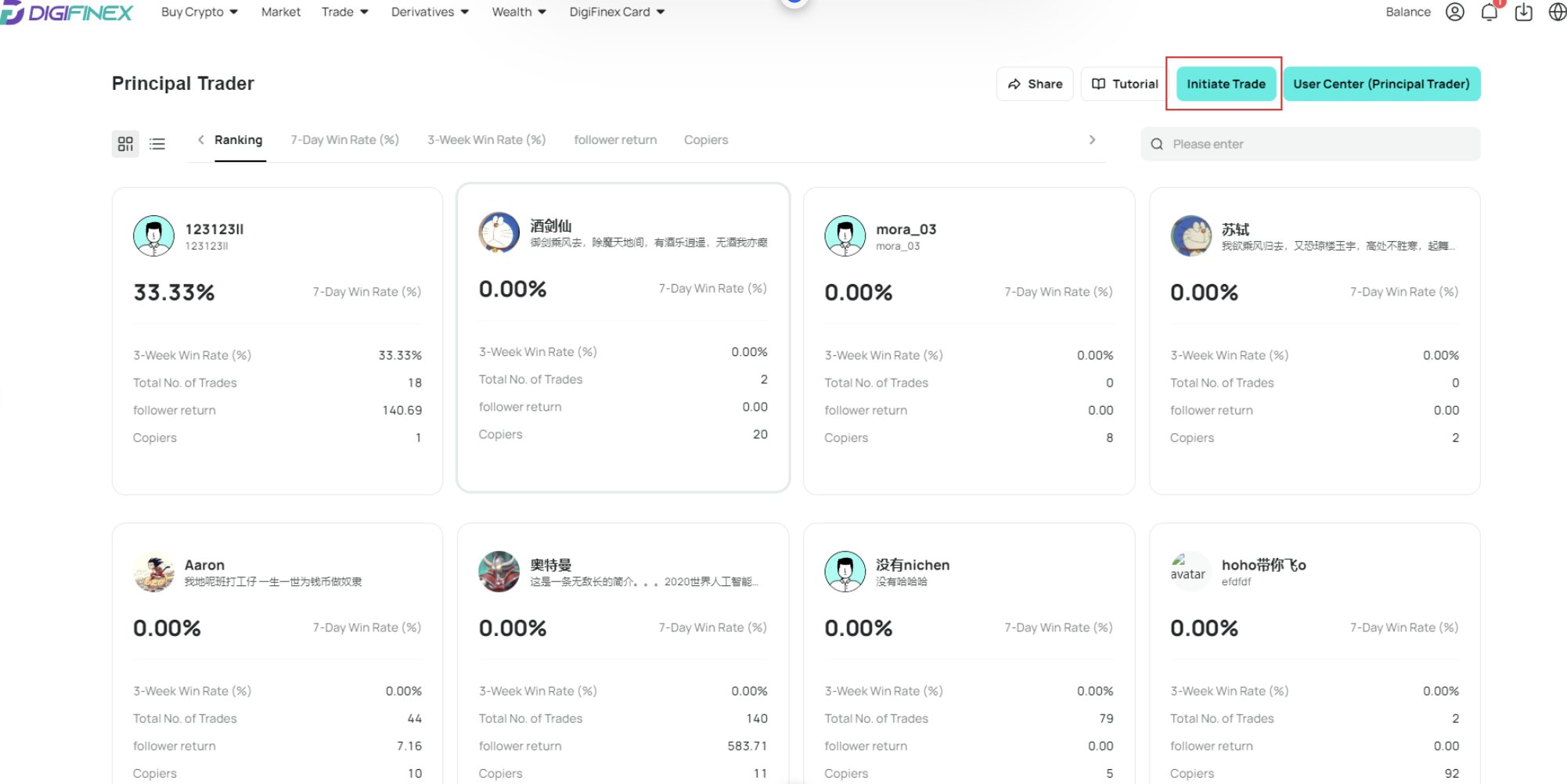Click the Principal Trader page heading
1567x784 pixels.
(x=183, y=84)
